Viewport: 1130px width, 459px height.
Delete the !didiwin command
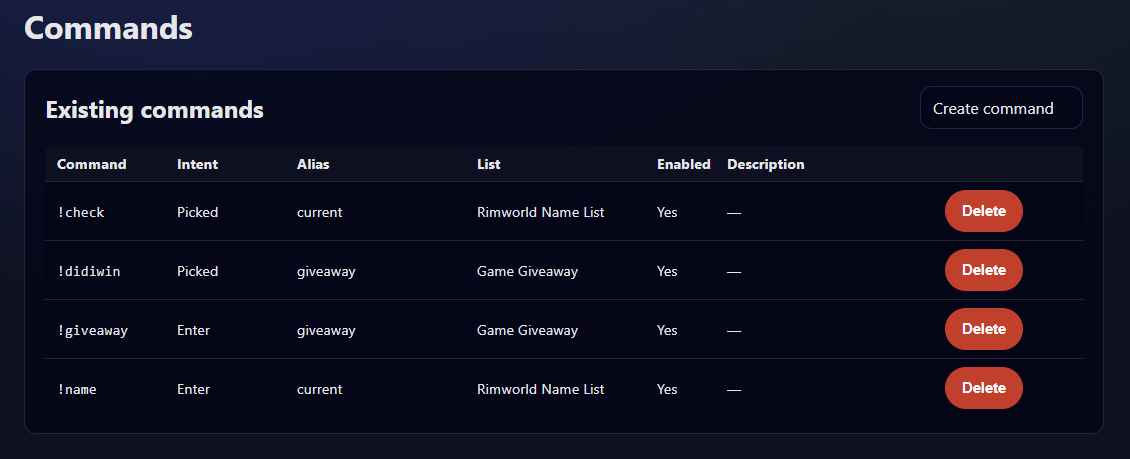pyautogui.click(x=983, y=270)
